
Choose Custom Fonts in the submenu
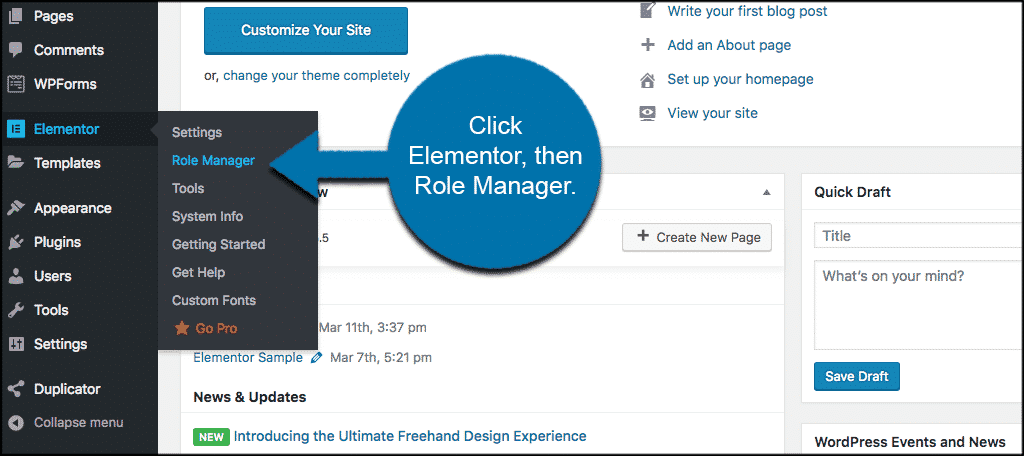point(214,300)
